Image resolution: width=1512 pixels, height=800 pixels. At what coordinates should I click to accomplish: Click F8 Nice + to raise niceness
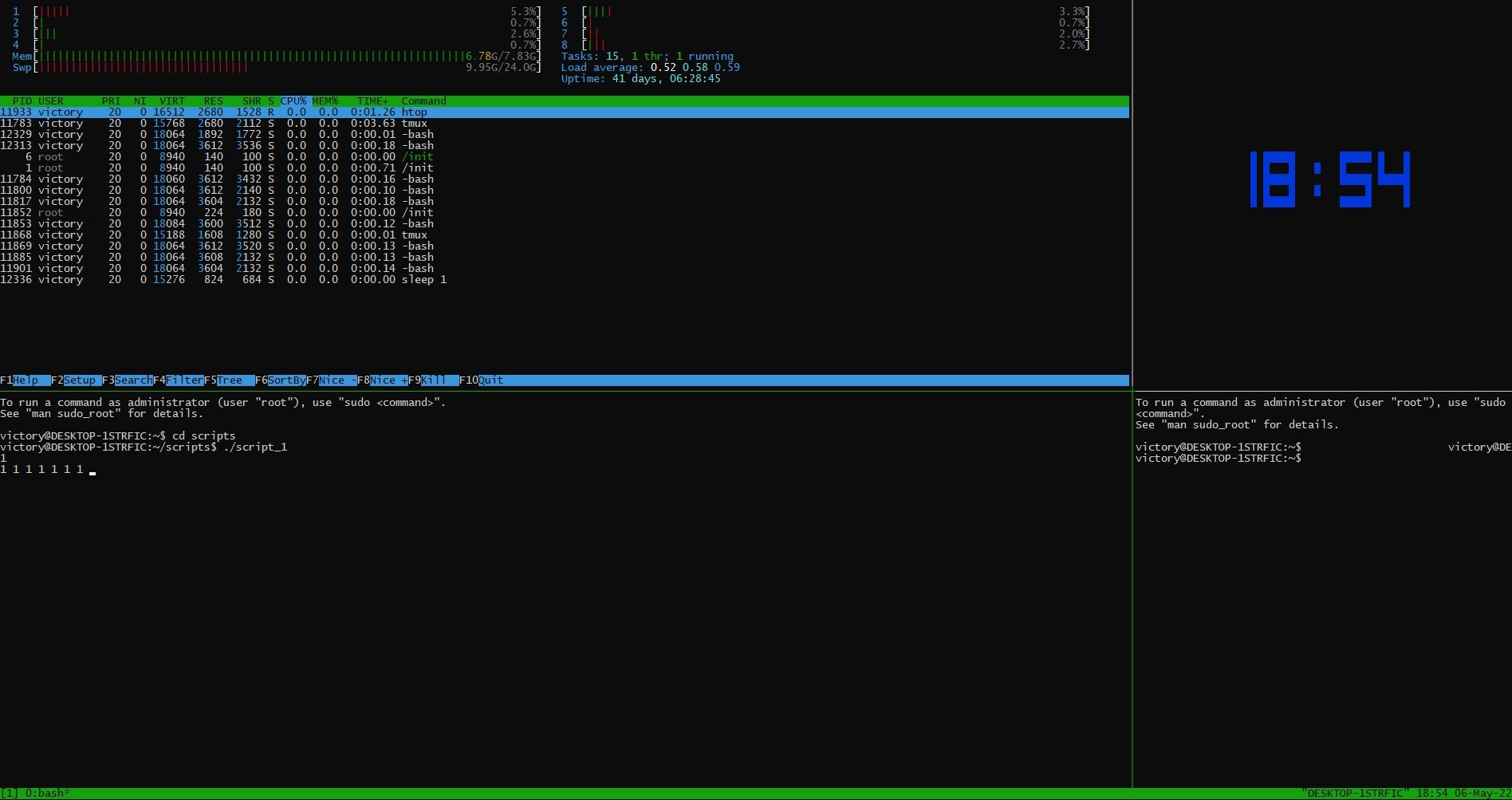388,380
